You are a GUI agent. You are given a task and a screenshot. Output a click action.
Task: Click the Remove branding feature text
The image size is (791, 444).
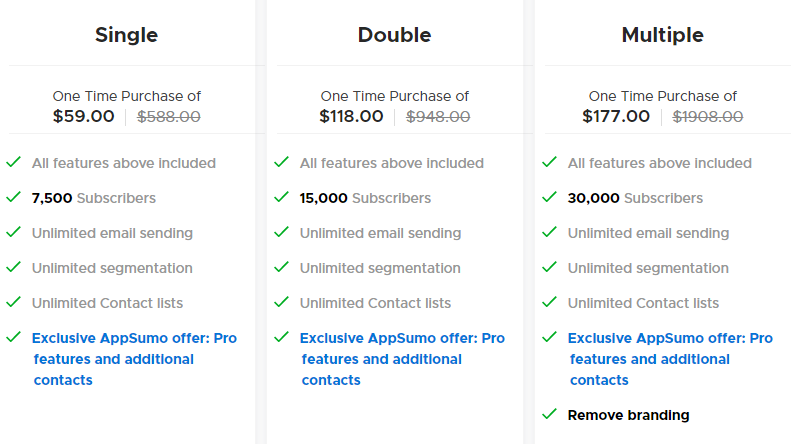tap(629, 415)
